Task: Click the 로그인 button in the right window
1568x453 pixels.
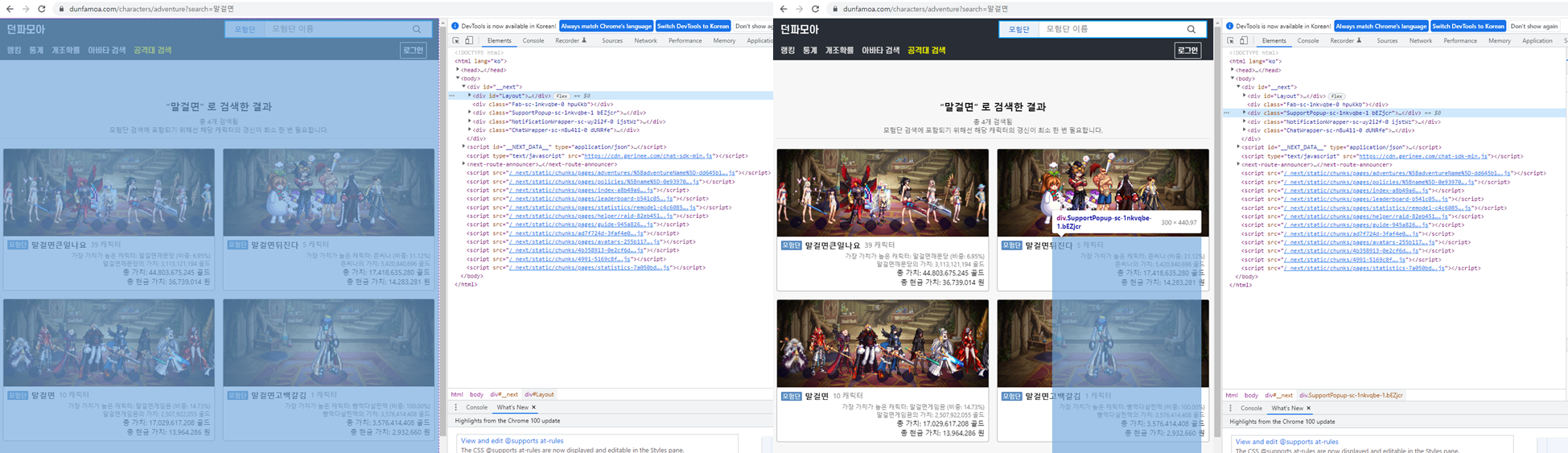Action: coord(1187,50)
